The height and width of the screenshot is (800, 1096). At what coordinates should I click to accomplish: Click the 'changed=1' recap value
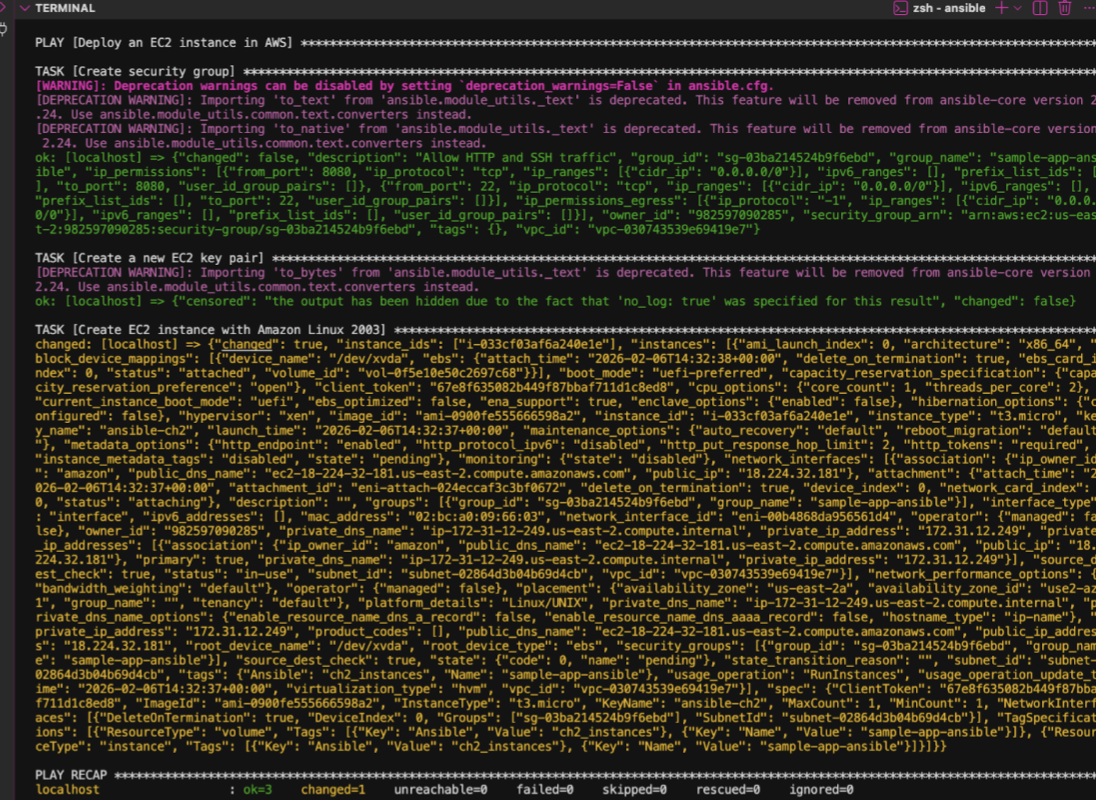[334, 789]
